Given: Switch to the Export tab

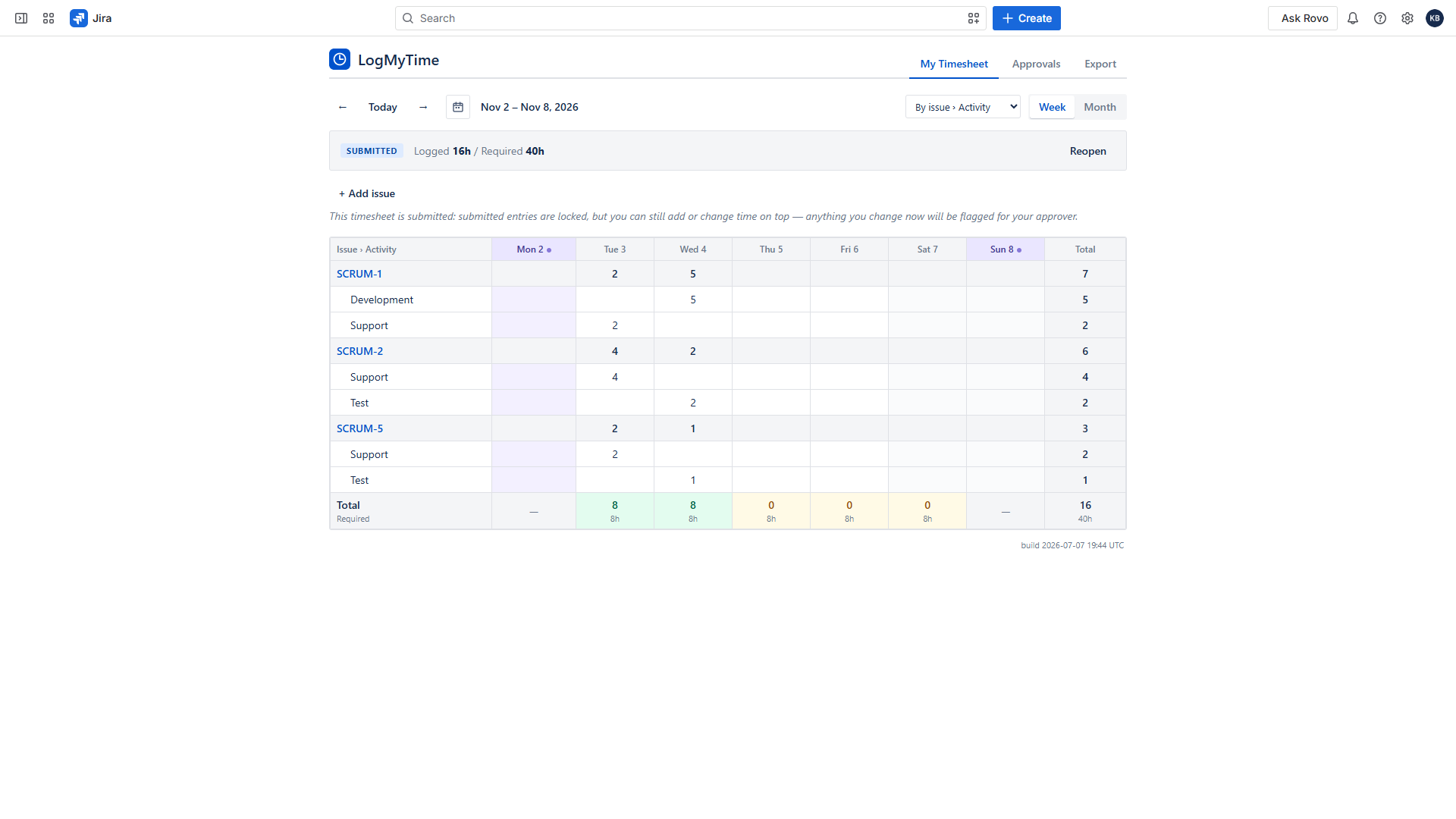Looking at the screenshot, I should (x=1100, y=64).
